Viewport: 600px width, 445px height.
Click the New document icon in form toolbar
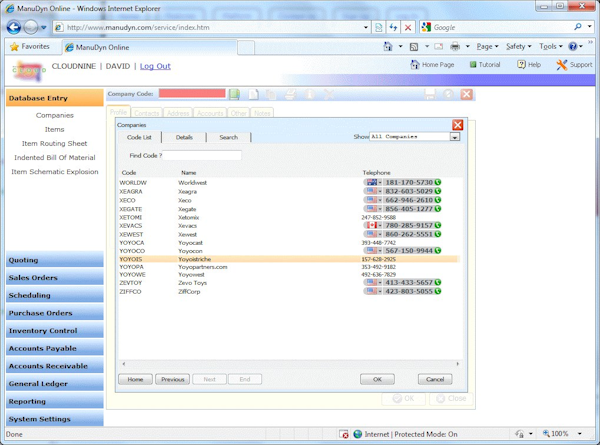(253, 94)
